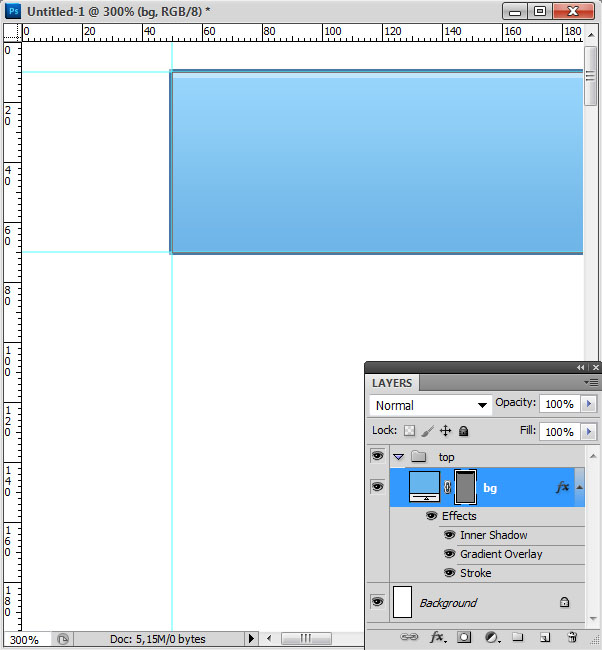
Task: Open the status bar info arrow menu
Action: coord(251,638)
